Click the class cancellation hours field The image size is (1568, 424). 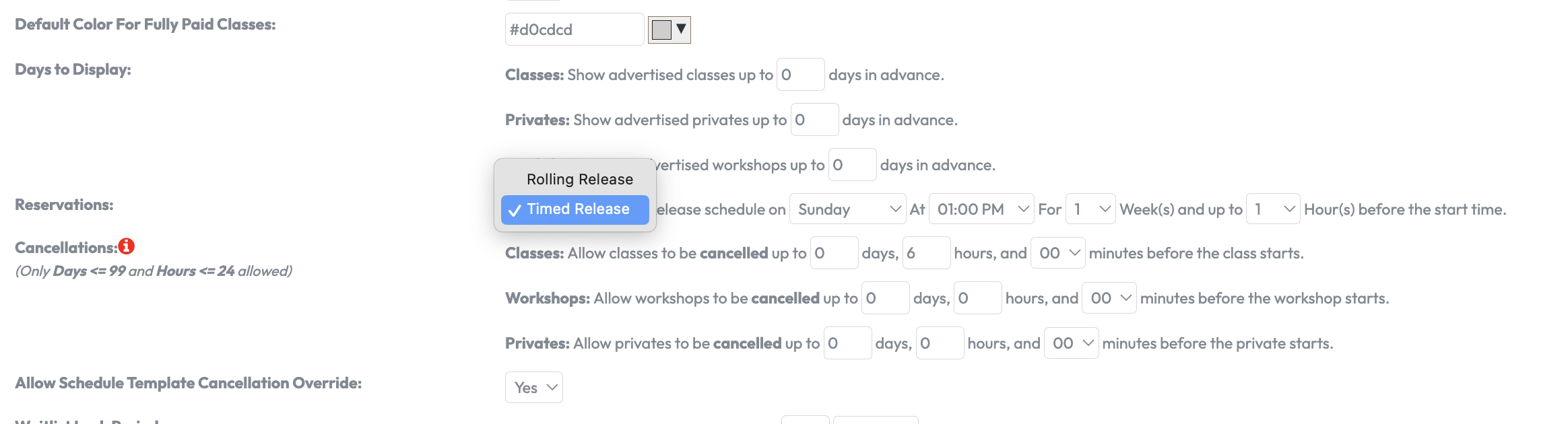tap(926, 253)
